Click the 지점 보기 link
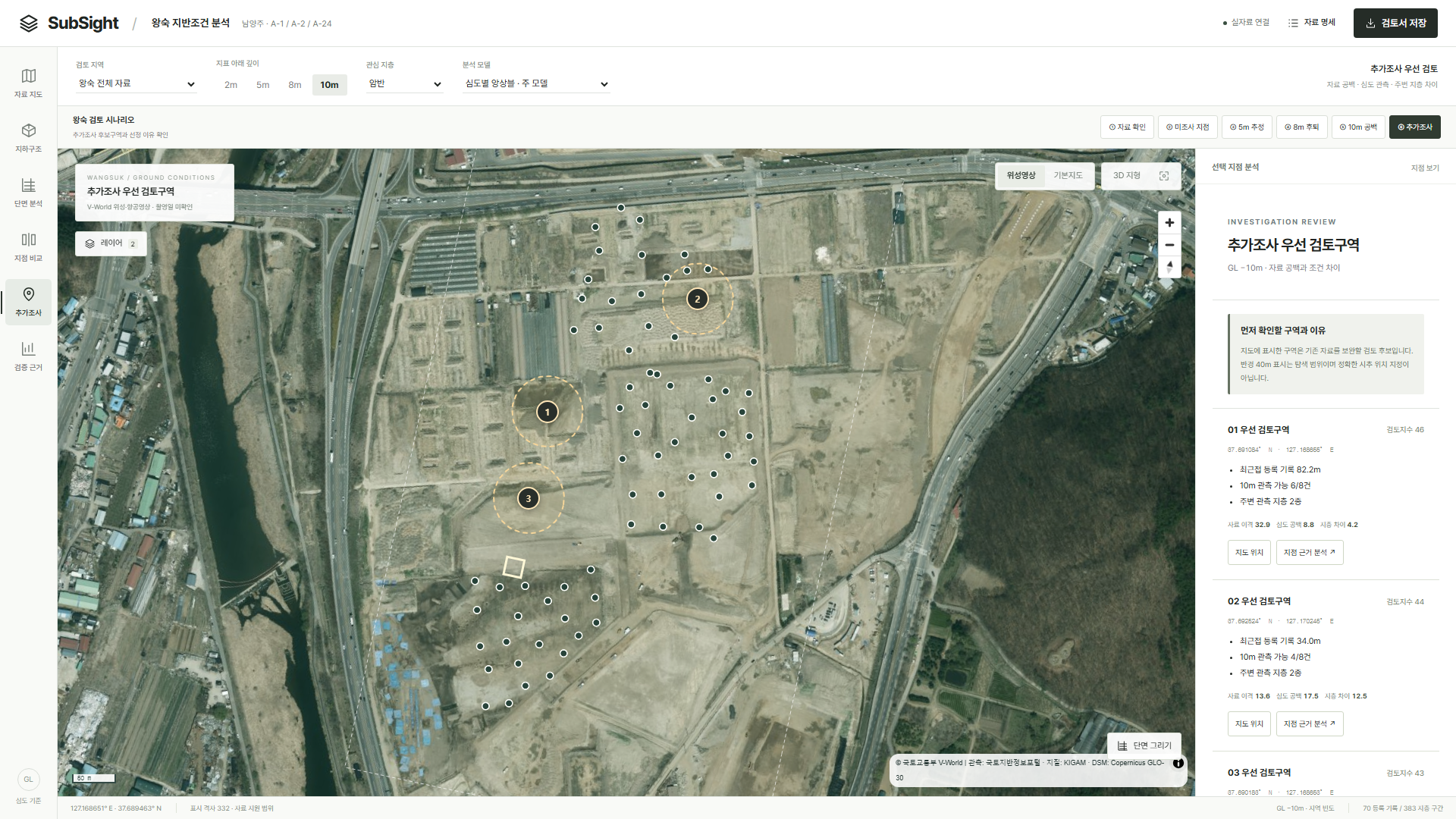This screenshot has width=1456, height=819. click(x=1425, y=168)
